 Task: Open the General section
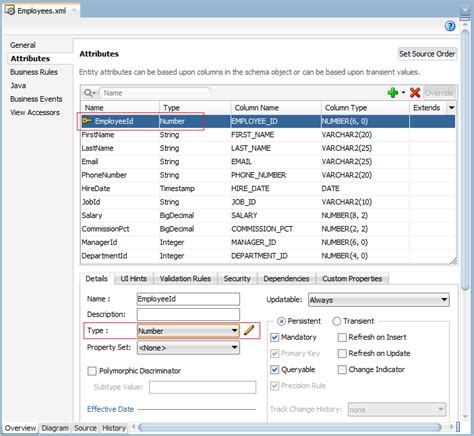[x=23, y=45]
